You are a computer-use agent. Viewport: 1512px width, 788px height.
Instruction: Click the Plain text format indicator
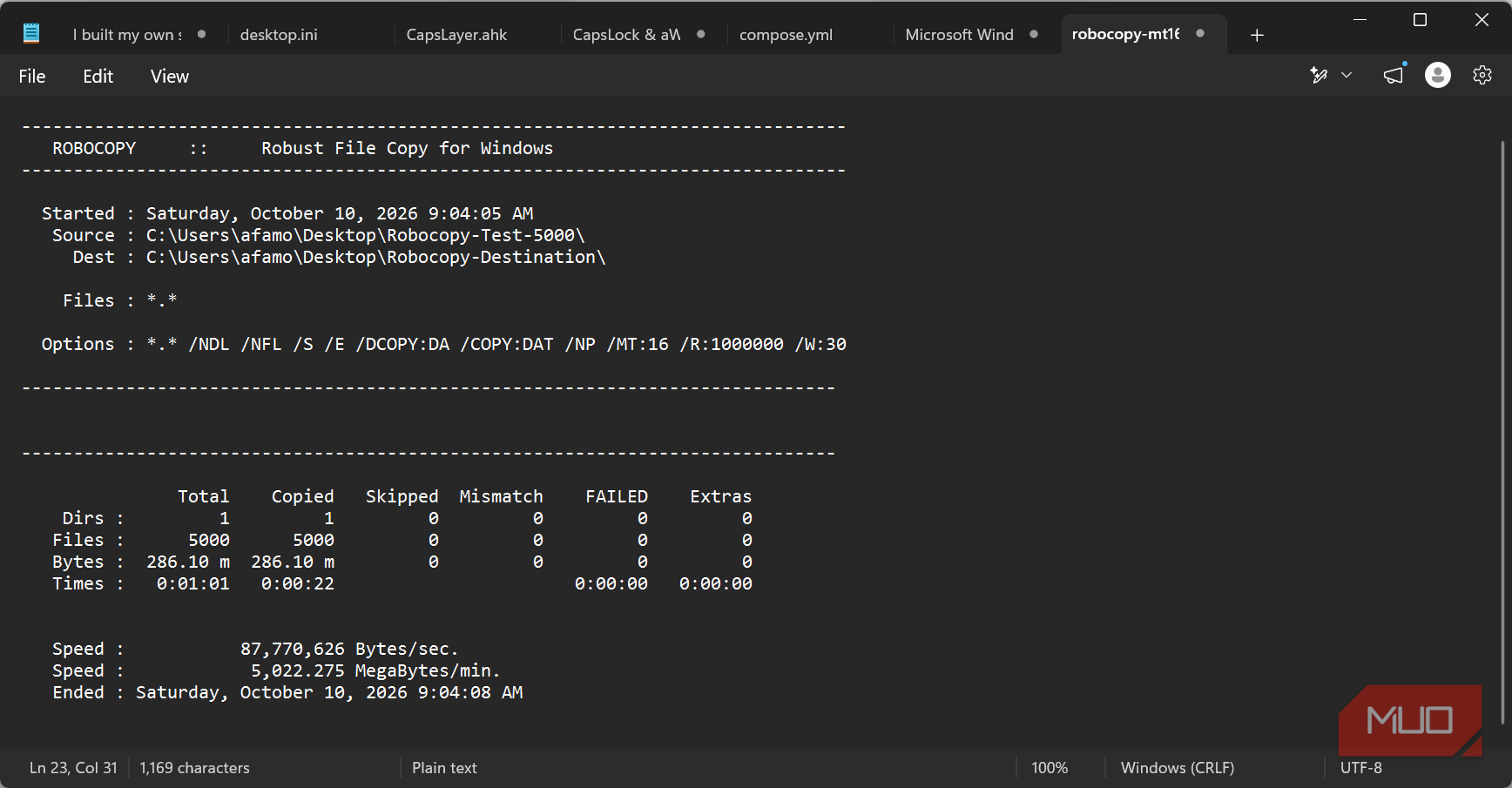(444, 768)
